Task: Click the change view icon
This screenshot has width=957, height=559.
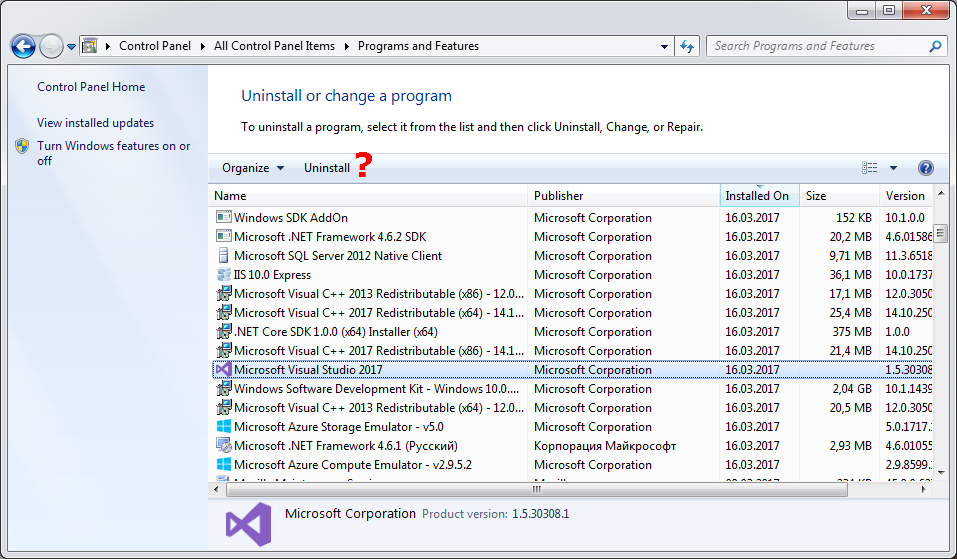Action: pos(870,168)
